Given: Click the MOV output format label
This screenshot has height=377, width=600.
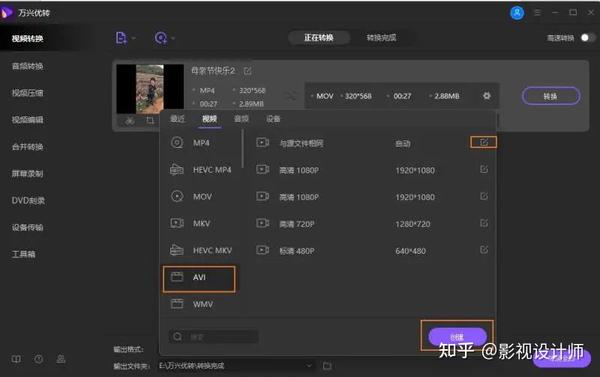Looking at the screenshot, I should pos(325,96).
